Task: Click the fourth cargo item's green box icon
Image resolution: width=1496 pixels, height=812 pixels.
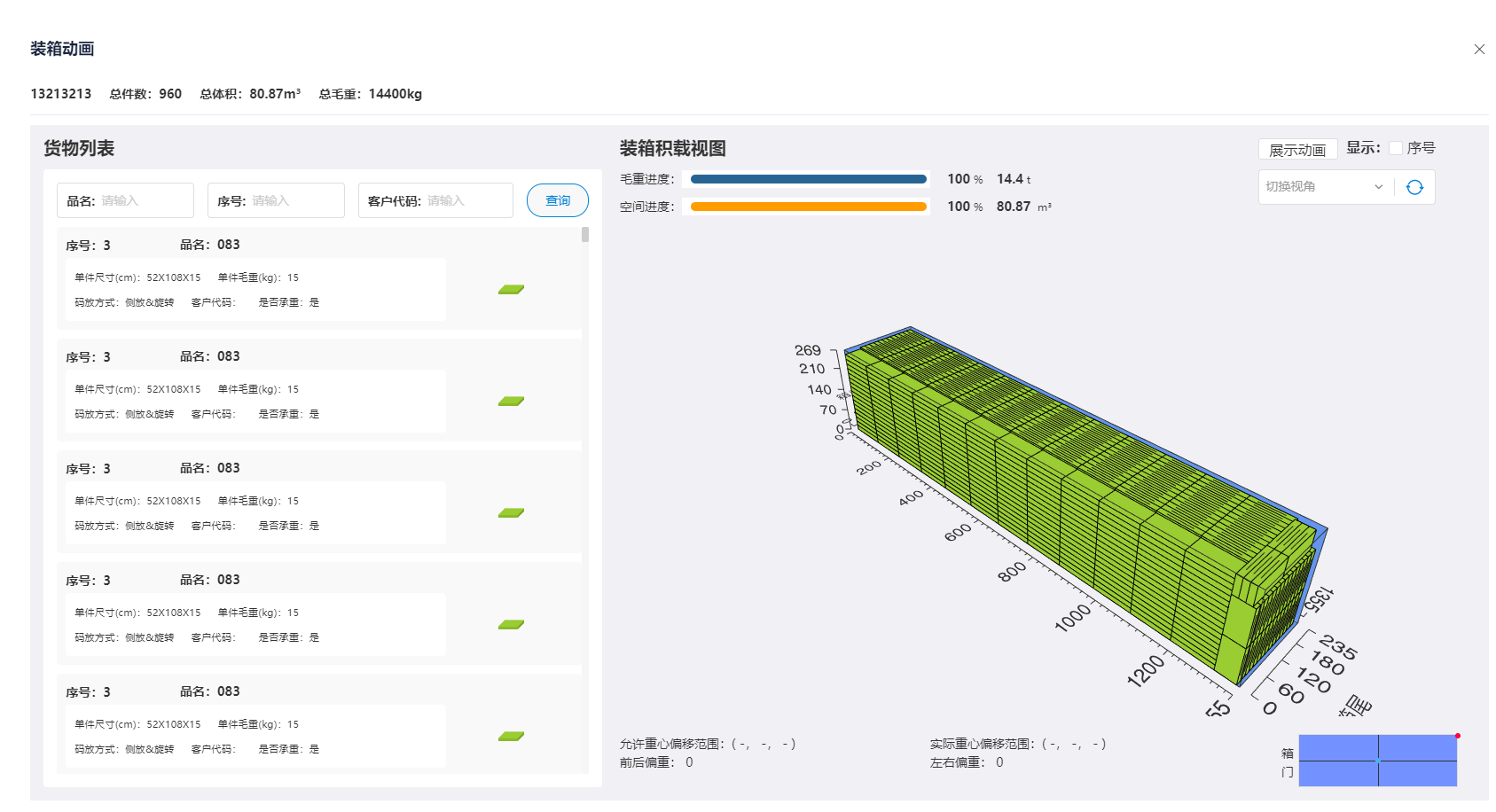Action: [x=511, y=625]
